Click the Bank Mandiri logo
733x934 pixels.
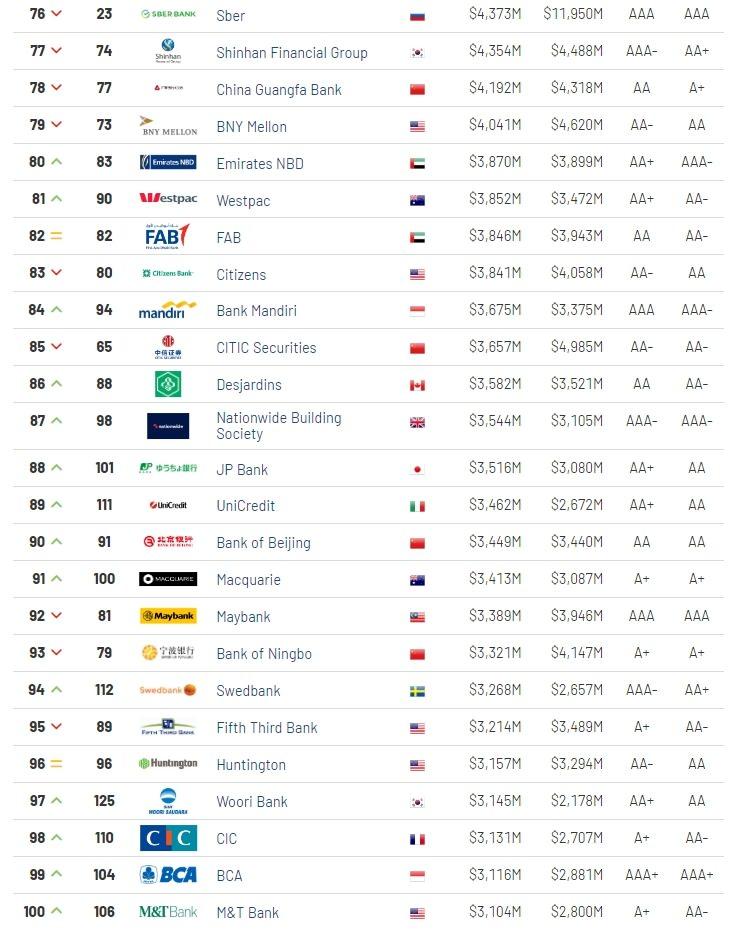pyautogui.click(x=167, y=310)
